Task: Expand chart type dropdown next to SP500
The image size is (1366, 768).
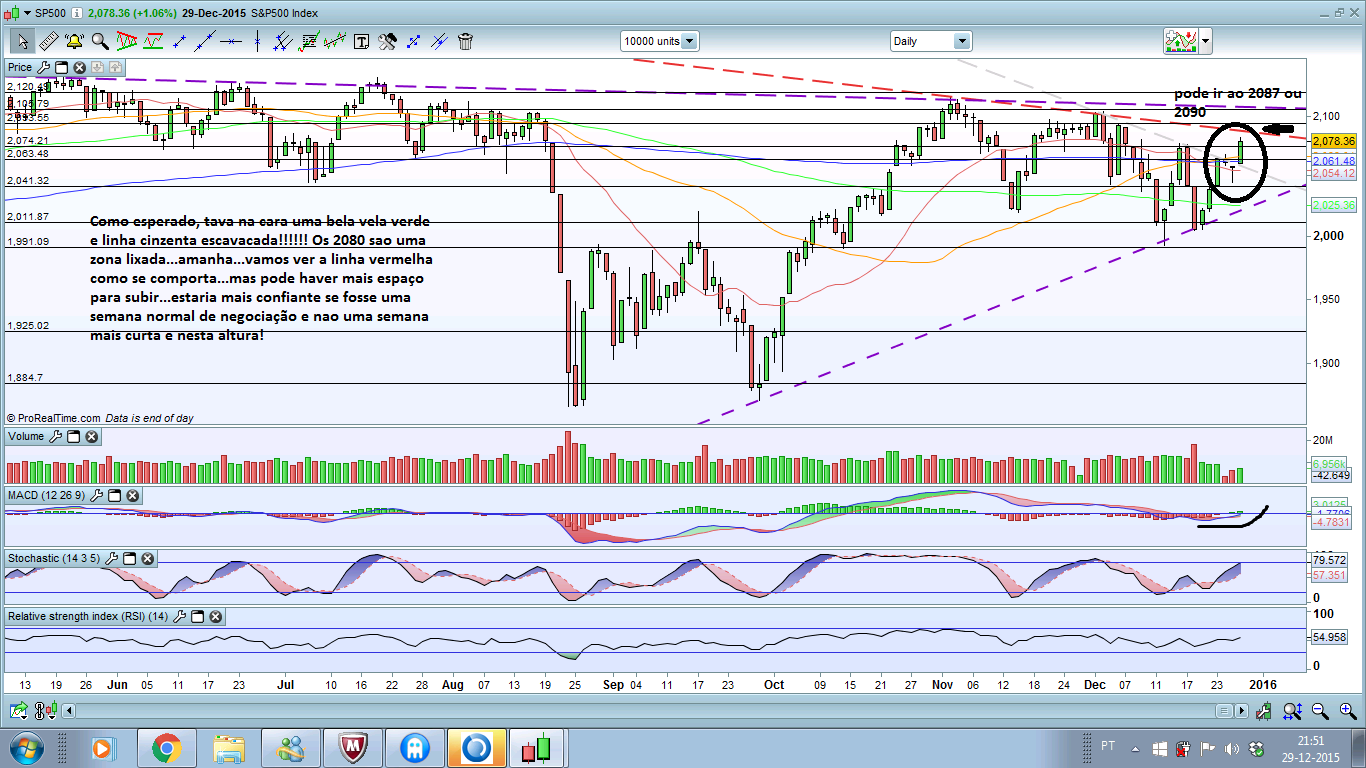Action: (27, 13)
